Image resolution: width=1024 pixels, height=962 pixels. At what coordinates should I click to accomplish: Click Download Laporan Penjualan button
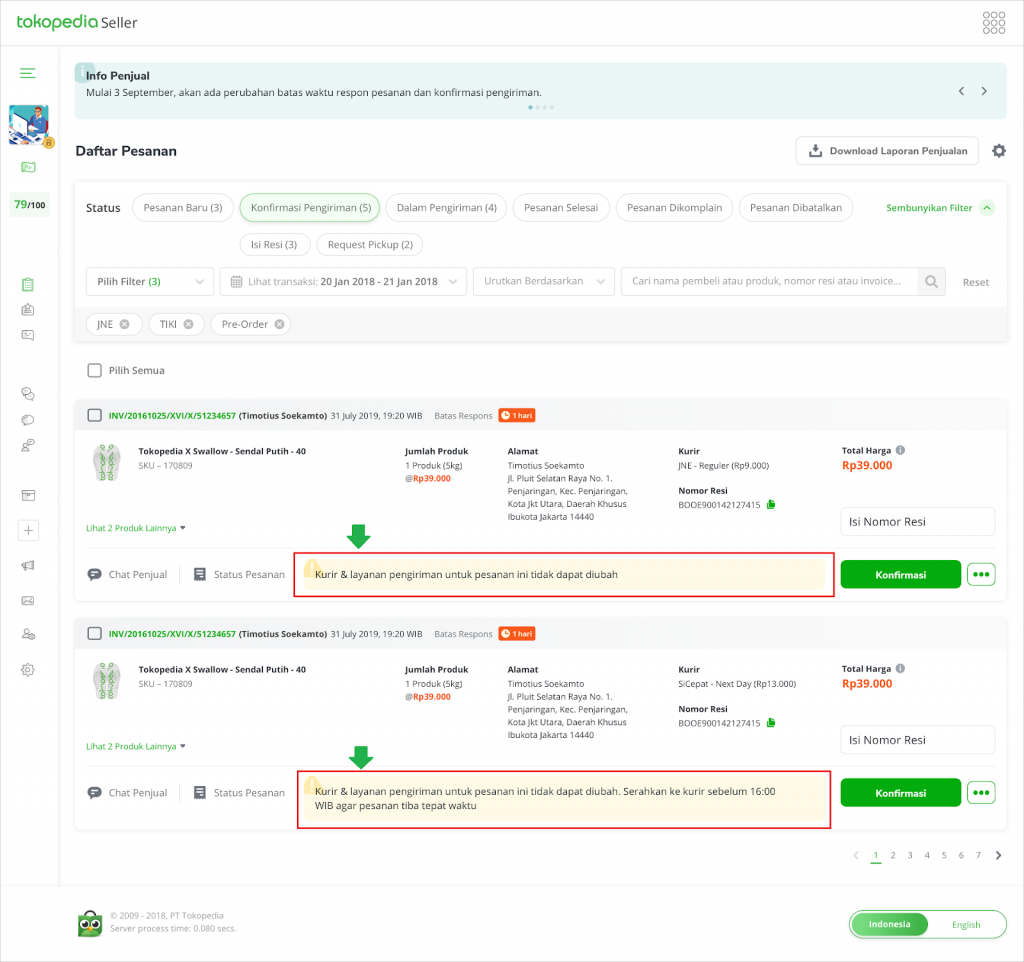tap(887, 151)
